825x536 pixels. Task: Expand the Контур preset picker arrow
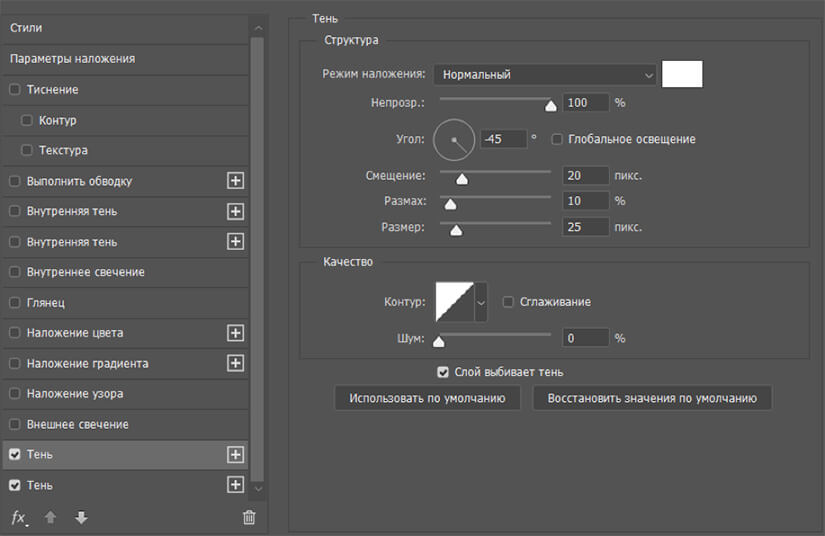pos(481,302)
